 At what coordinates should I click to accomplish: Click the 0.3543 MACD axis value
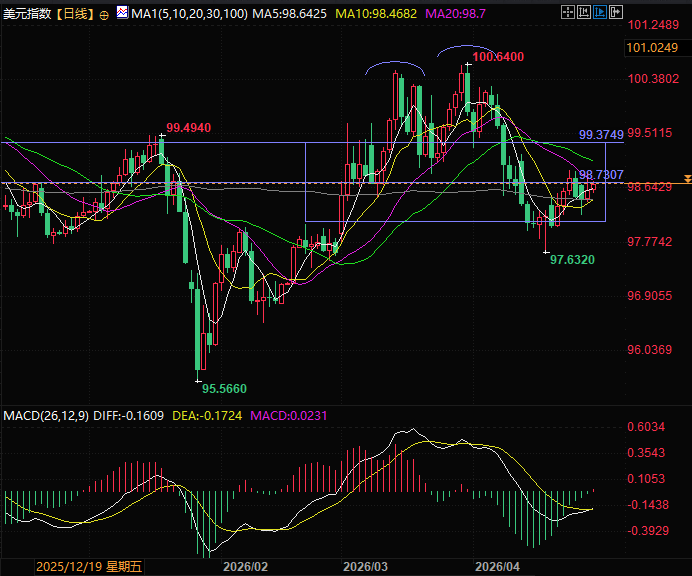click(x=646, y=453)
